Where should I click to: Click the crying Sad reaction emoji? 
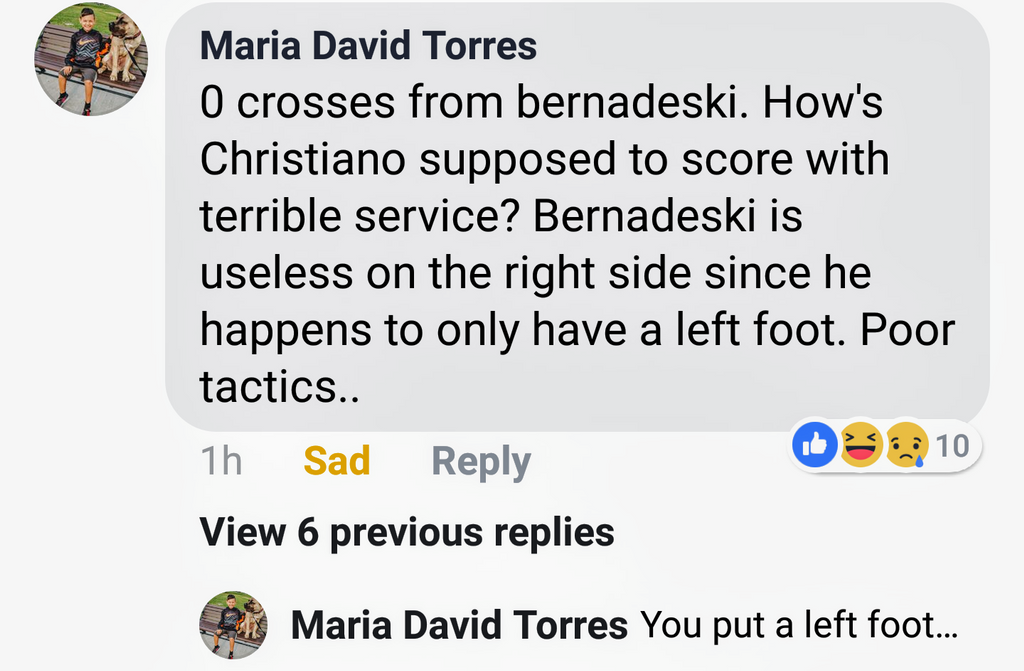pyautogui.click(x=905, y=445)
